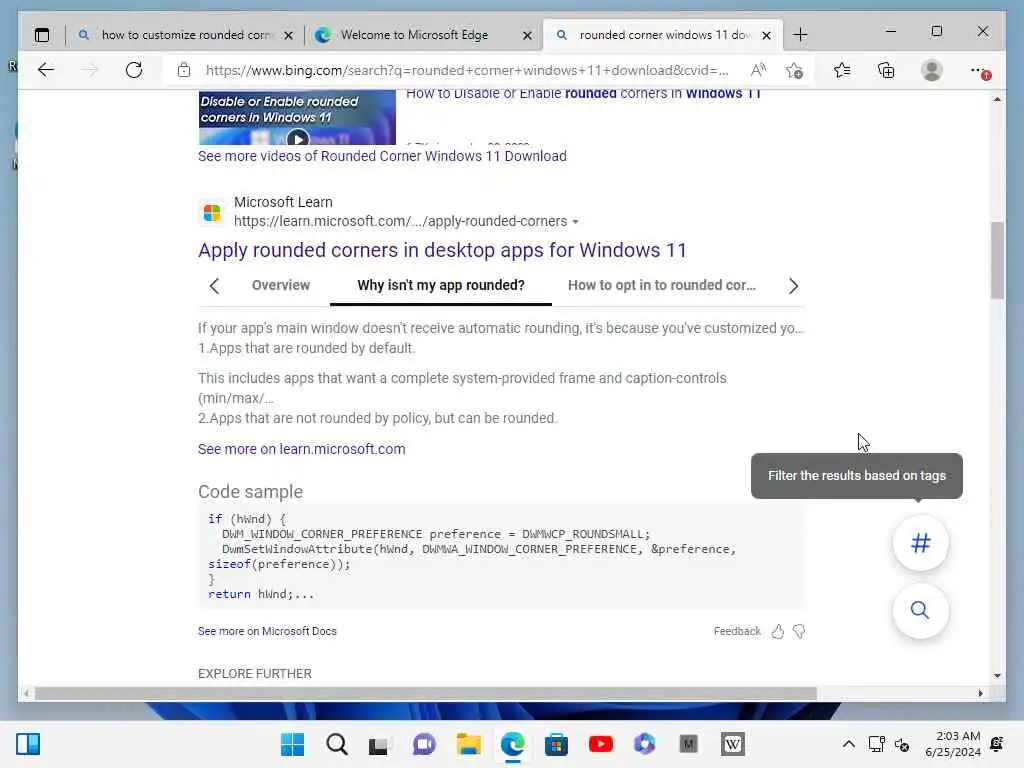Go back to the previous page

pyautogui.click(x=46, y=70)
